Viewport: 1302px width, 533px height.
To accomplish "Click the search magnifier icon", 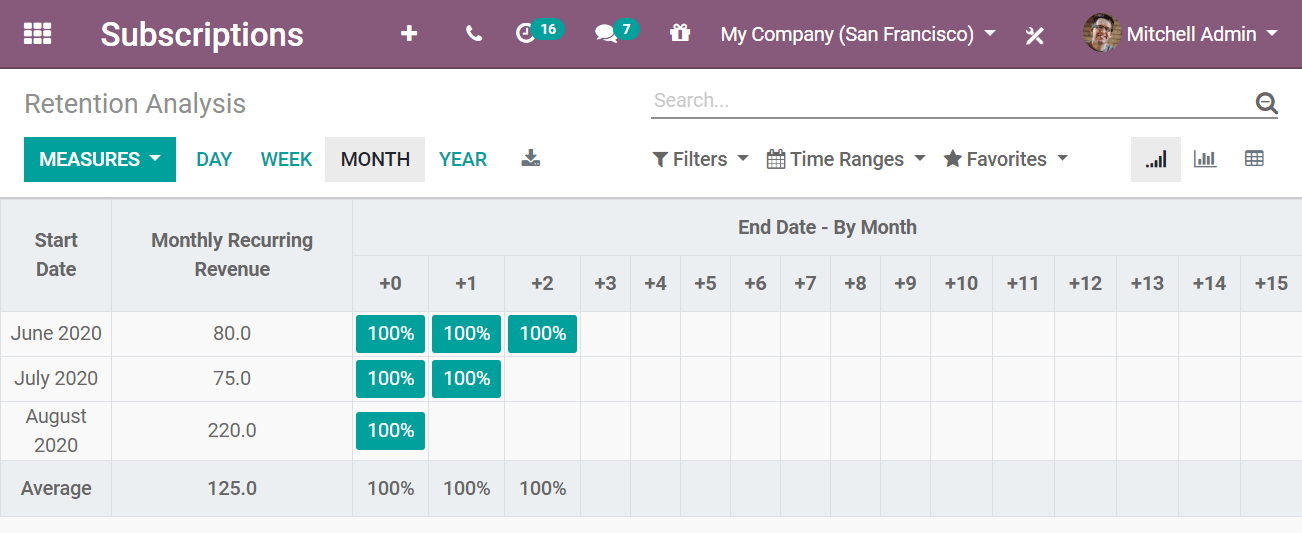I will tap(1266, 102).
